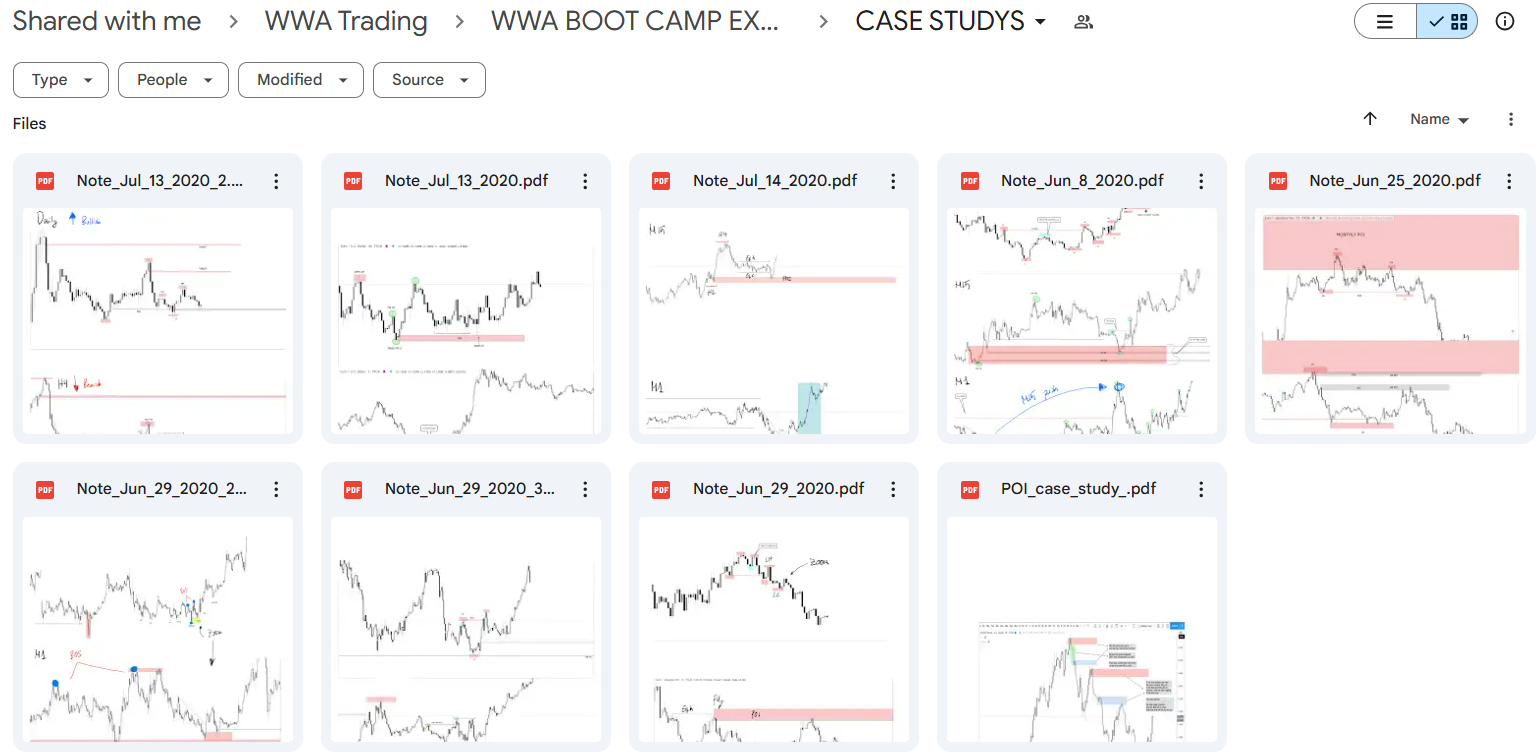Switch to list layout view

(x=1385, y=21)
